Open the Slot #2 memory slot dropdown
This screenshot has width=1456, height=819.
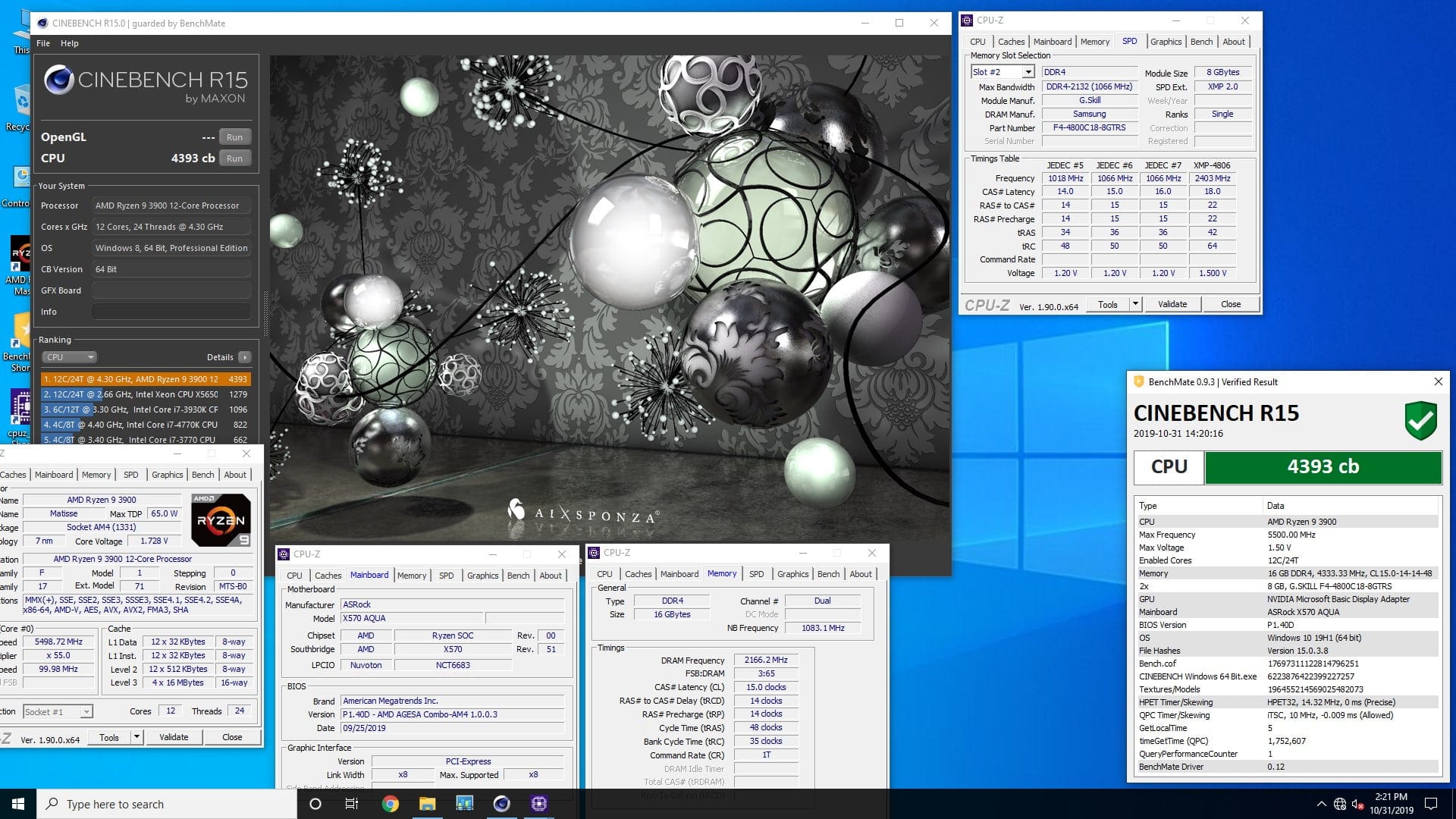click(1028, 72)
